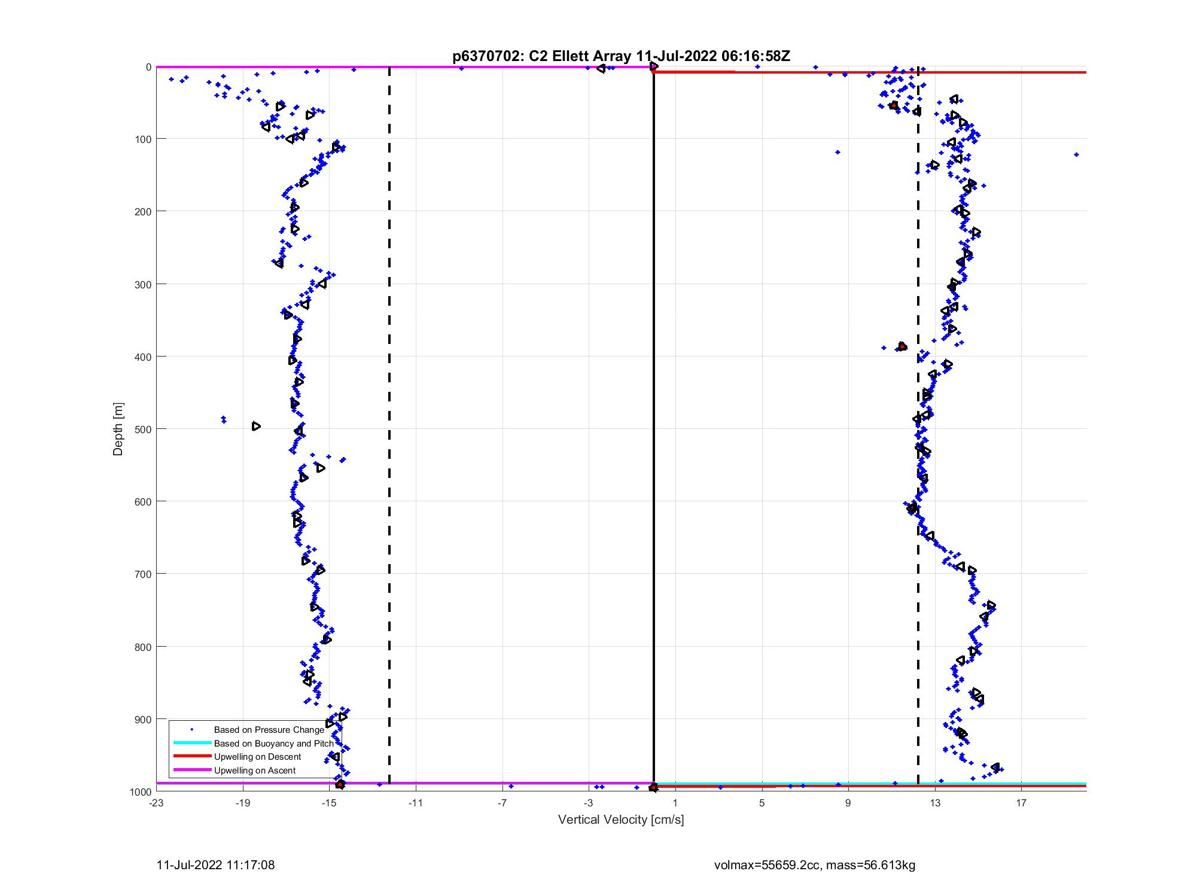This screenshot has width=1200, height=889.
Task: Click x-axis tick label '-7'
Action: (502, 802)
